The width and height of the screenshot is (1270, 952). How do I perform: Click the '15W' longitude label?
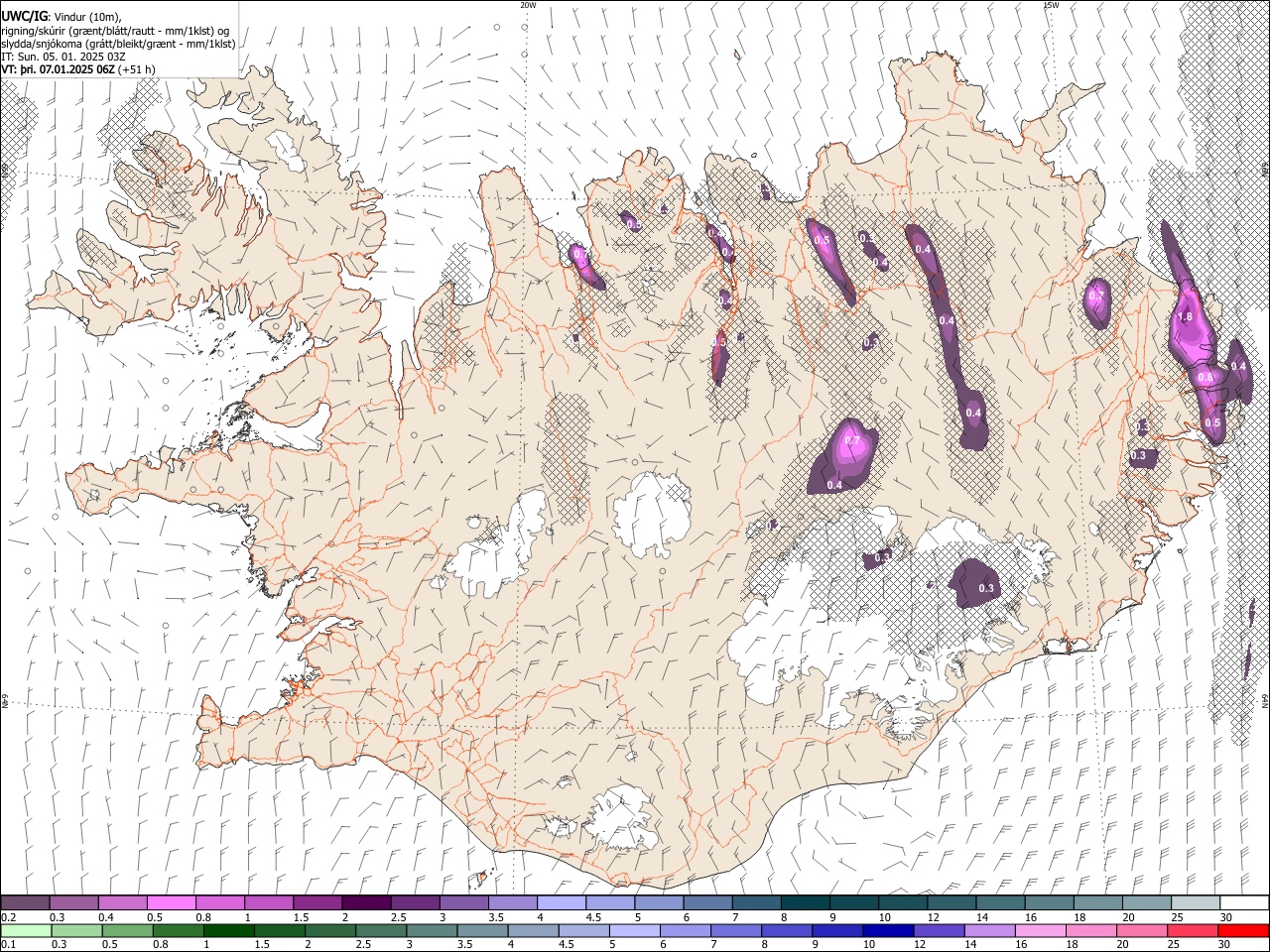point(1050,5)
